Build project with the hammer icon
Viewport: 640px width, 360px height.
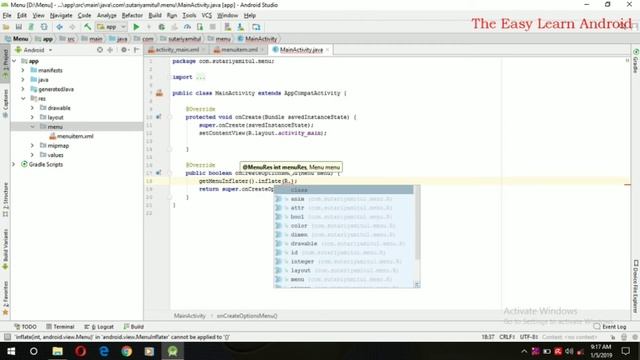87,27
